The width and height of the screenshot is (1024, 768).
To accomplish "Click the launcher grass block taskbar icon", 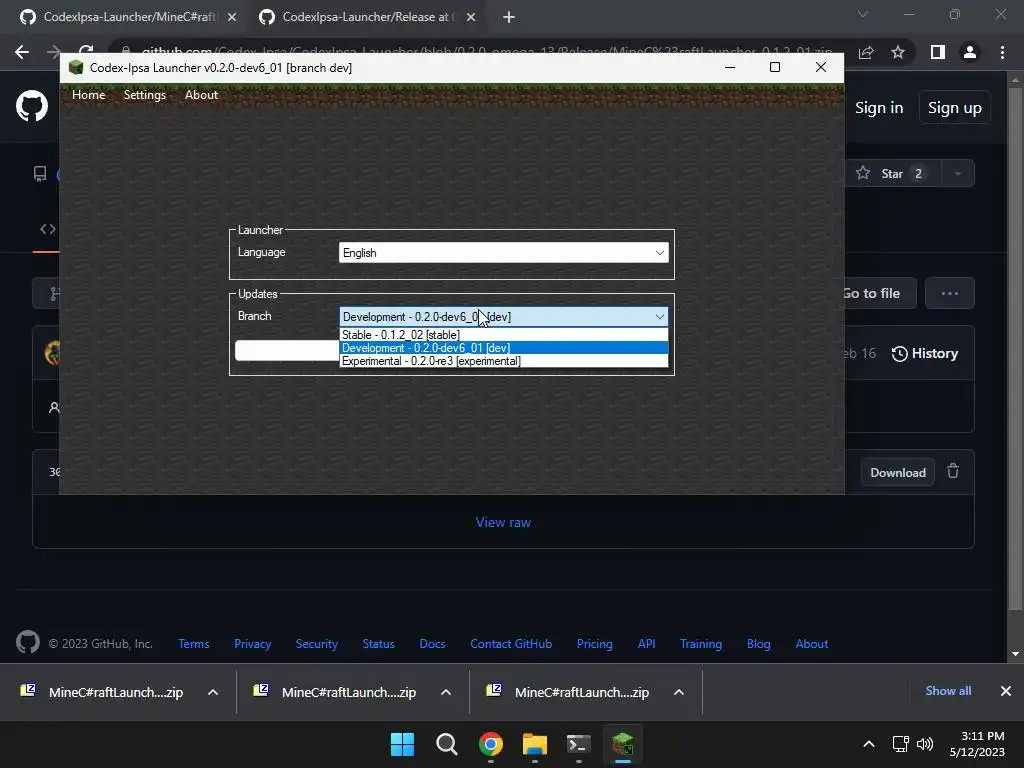I will point(623,744).
